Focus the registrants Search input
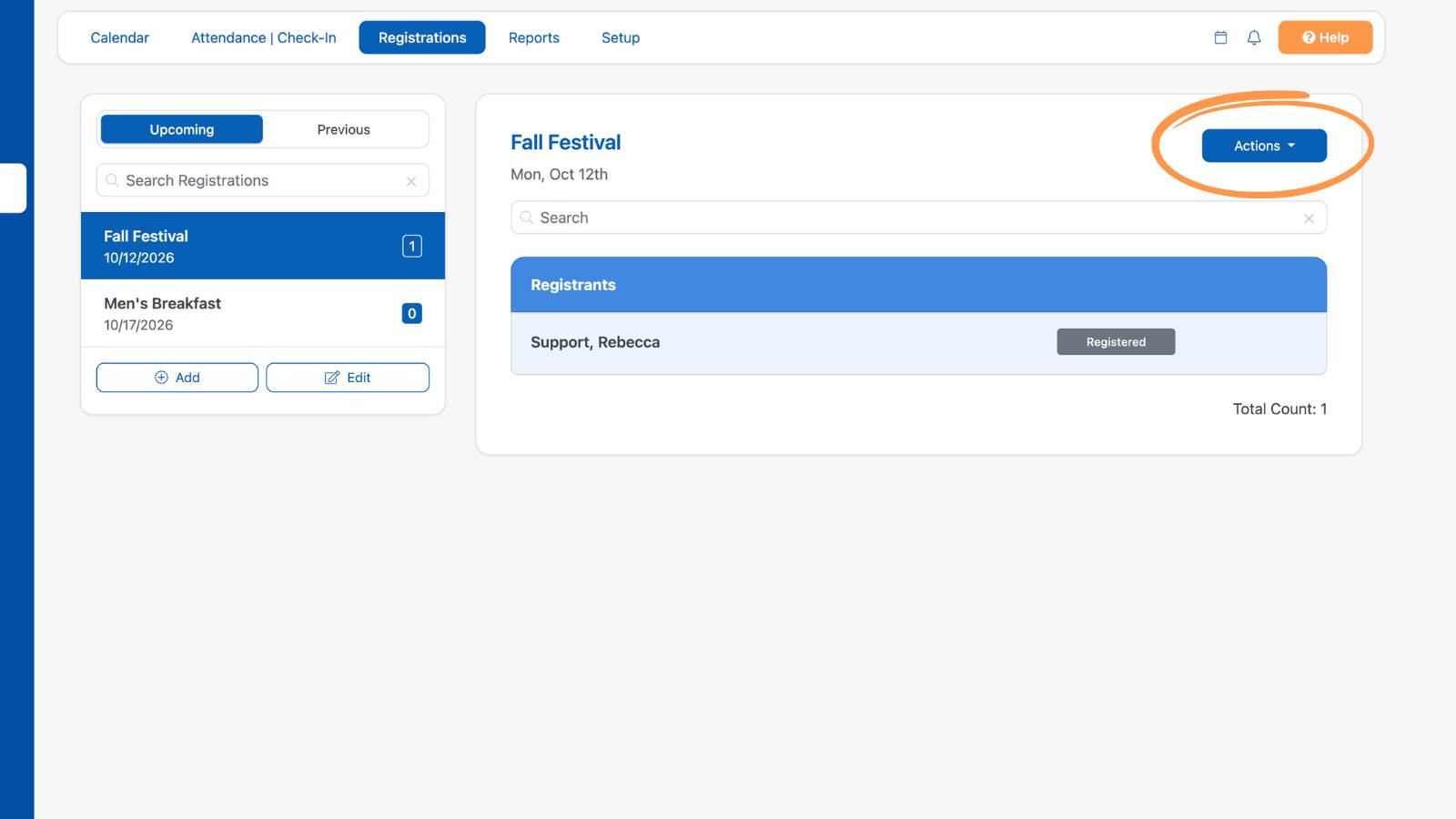 click(x=918, y=217)
